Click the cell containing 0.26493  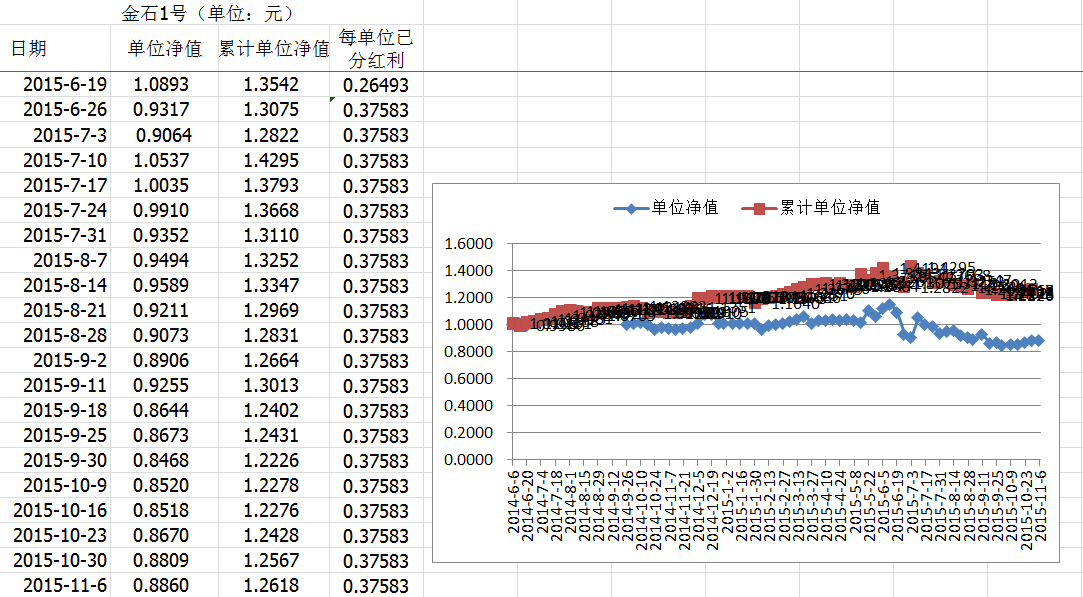pos(375,85)
